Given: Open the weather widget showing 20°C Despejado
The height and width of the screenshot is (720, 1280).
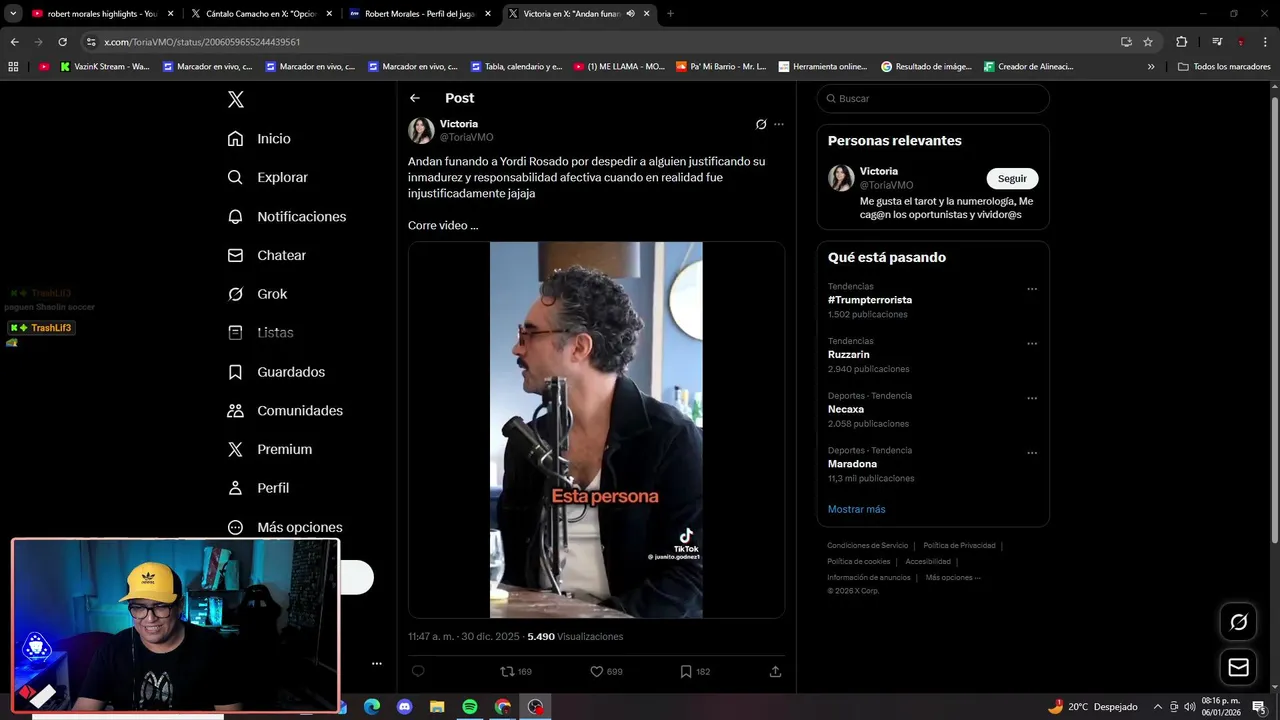Looking at the screenshot, I should 1092,707.
